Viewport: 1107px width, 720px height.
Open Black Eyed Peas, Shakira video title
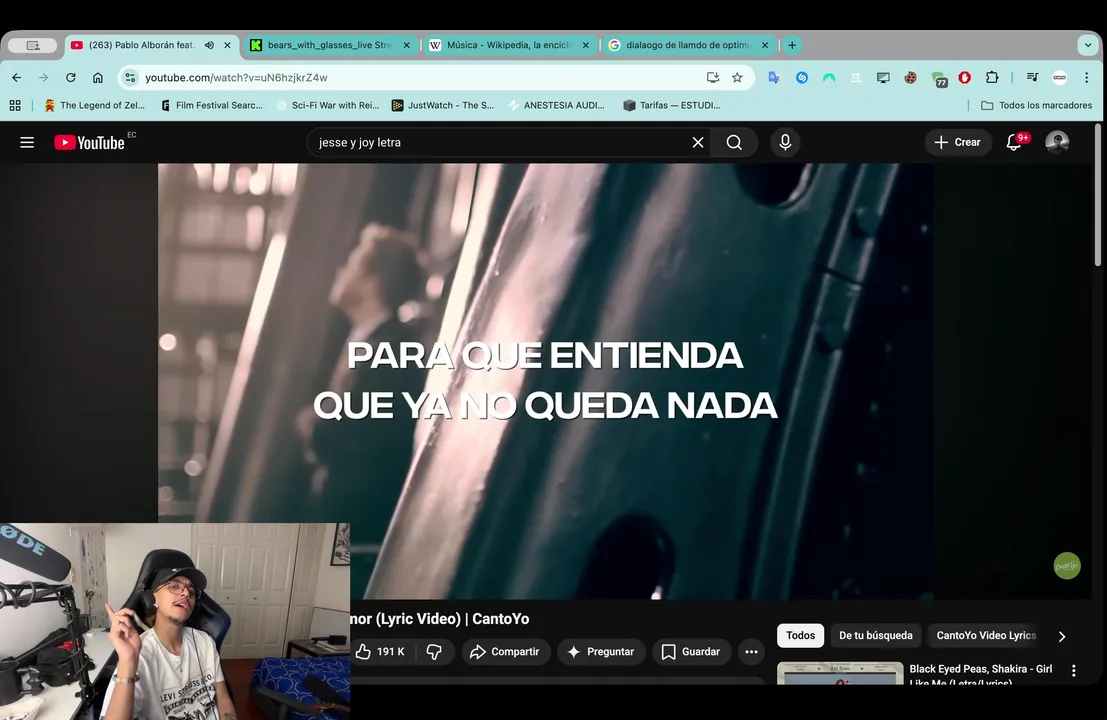tap(981, 675)
